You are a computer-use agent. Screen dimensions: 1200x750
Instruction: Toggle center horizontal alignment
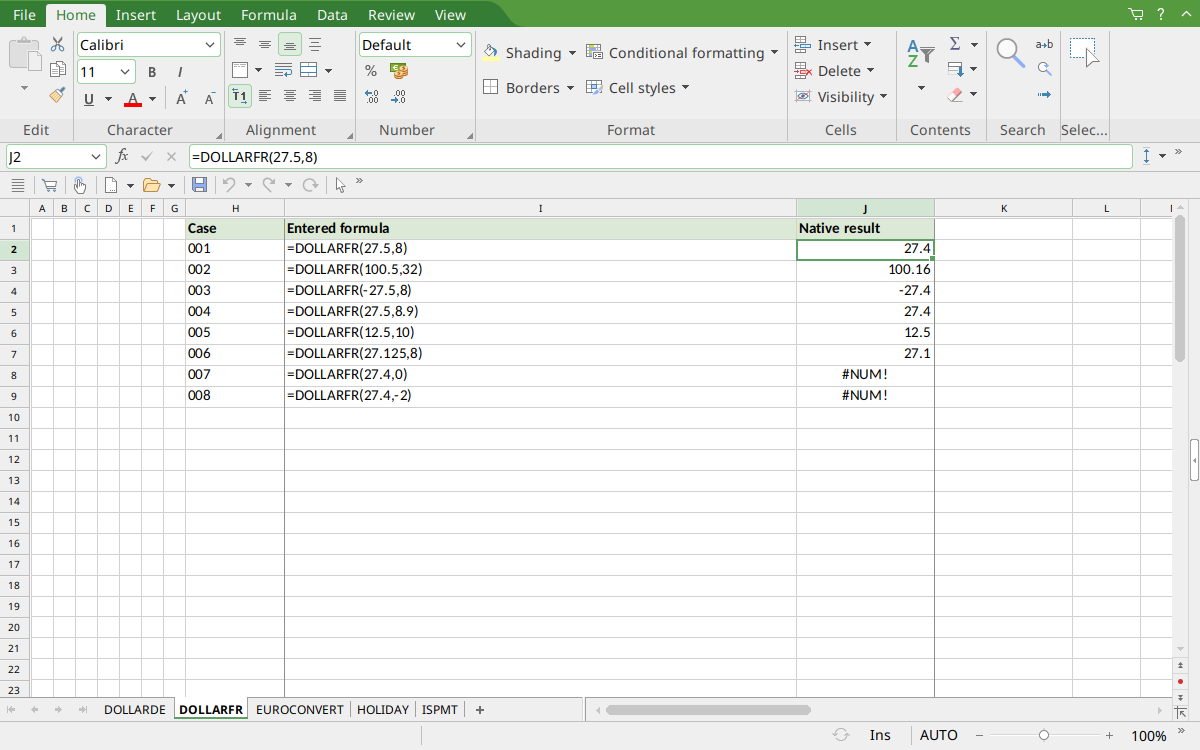[290, 96]
